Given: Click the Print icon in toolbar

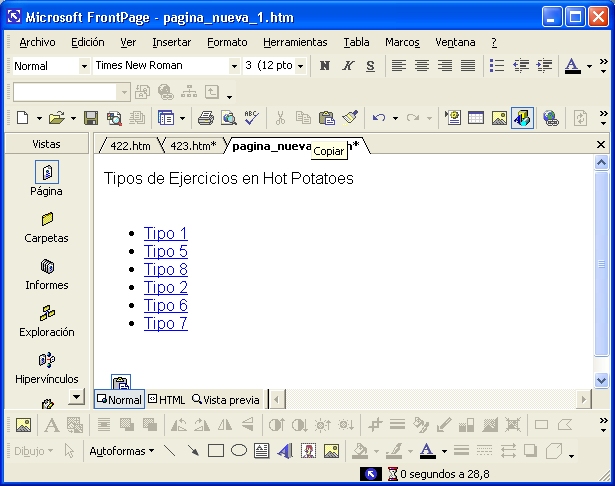Looking at the screenshot, I should point(206,118).
